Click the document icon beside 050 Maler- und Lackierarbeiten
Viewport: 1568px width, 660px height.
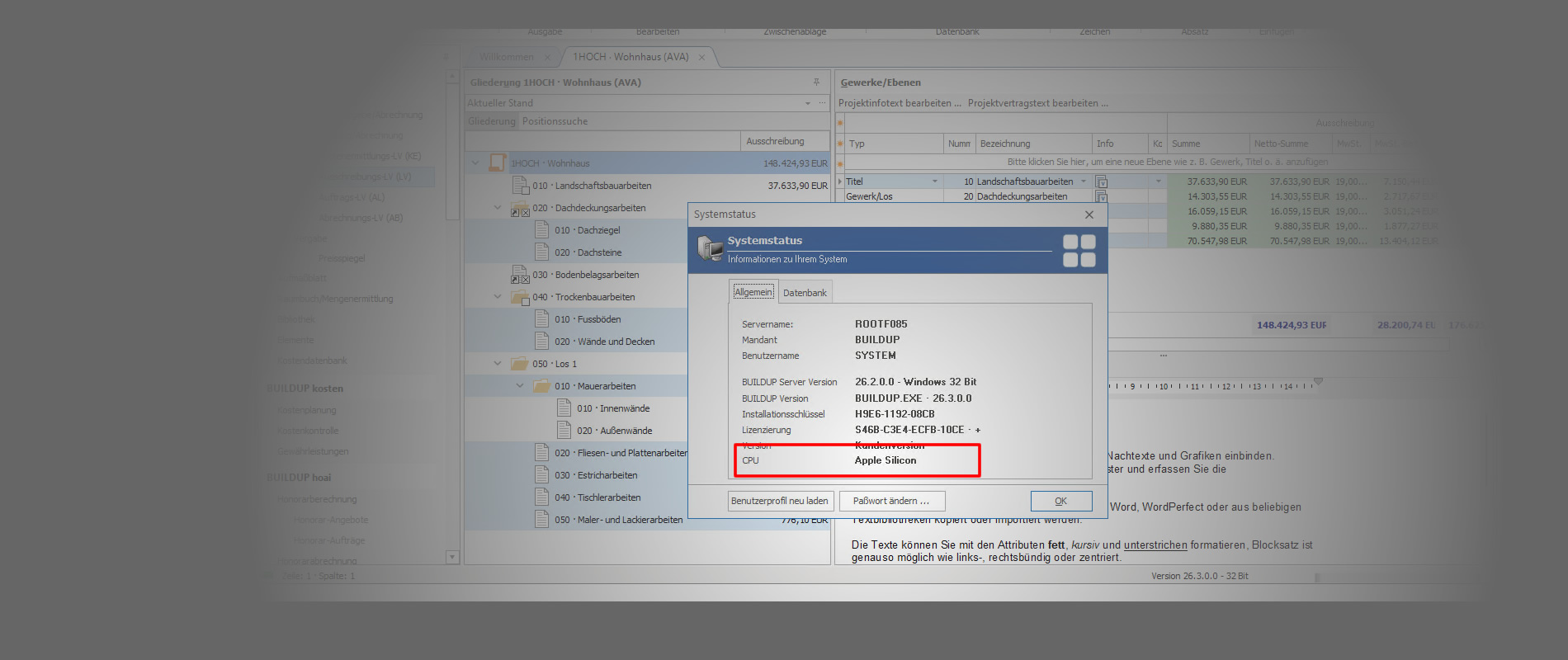[x=542, y=519]
